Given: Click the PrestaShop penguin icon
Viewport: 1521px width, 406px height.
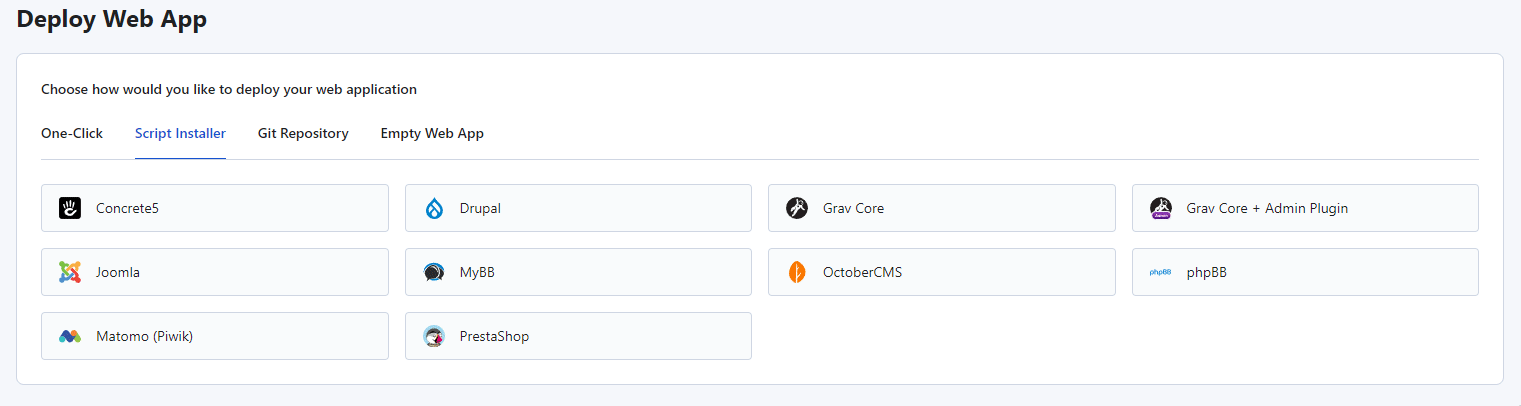Looking at the screenshot, I should click(x=433, y=336).
